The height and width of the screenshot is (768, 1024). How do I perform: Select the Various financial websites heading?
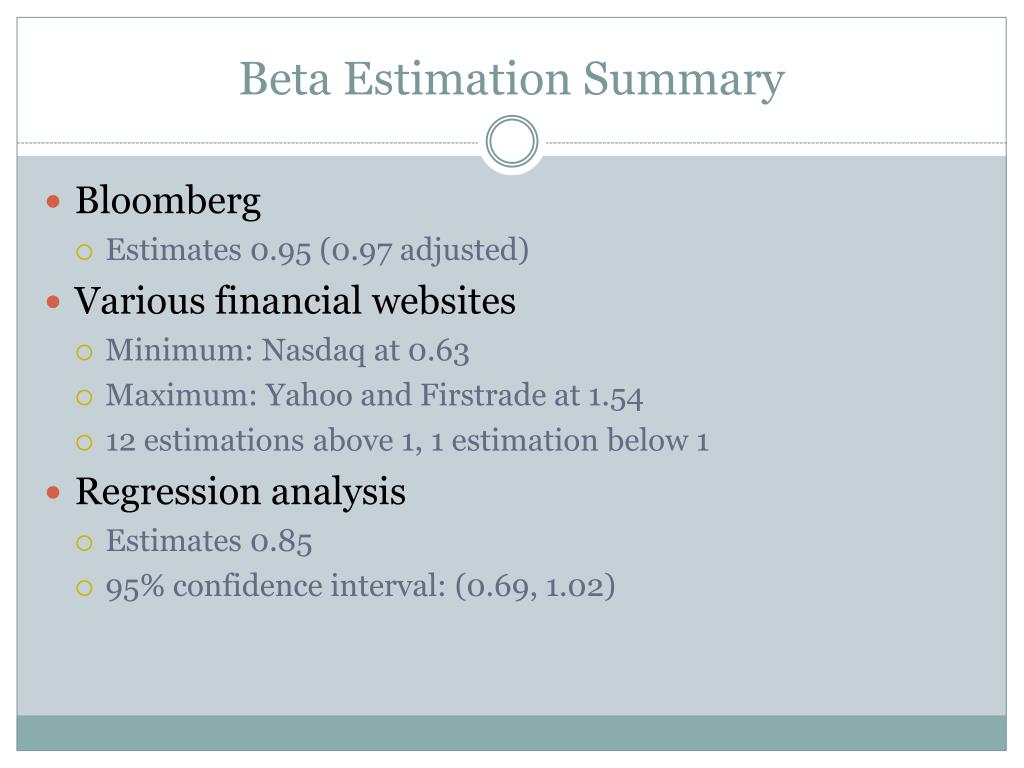point(295,301)
